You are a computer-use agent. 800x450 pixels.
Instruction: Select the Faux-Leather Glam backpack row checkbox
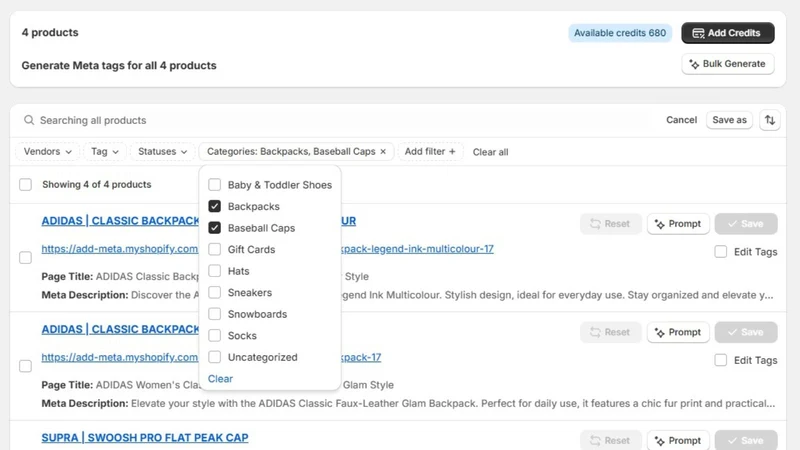(x=26, y=366)
